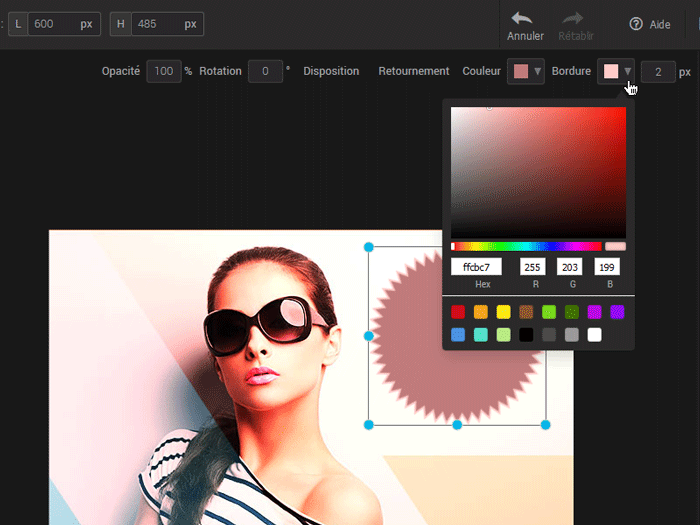Click the Hex color value field
The width and height of the screenshot is (700, 525).
(x=476, y=267)
